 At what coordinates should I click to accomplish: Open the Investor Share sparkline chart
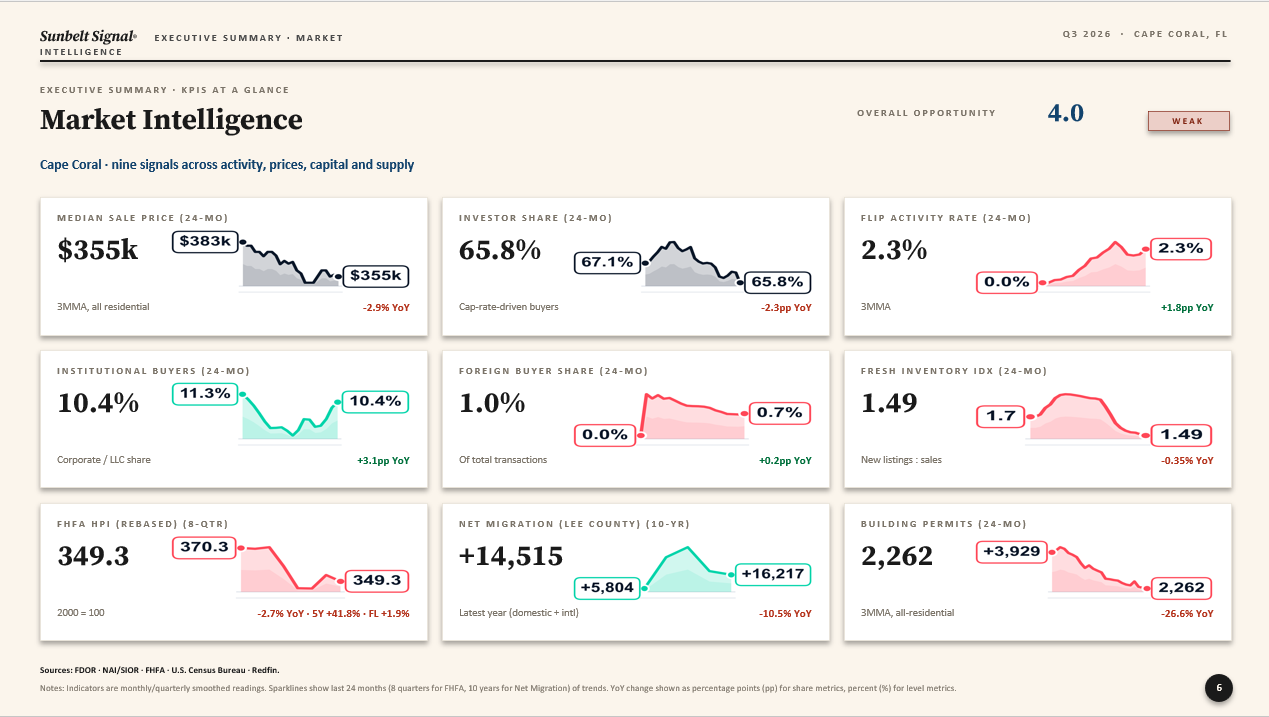pyautogui.click(x=693, y=265)
